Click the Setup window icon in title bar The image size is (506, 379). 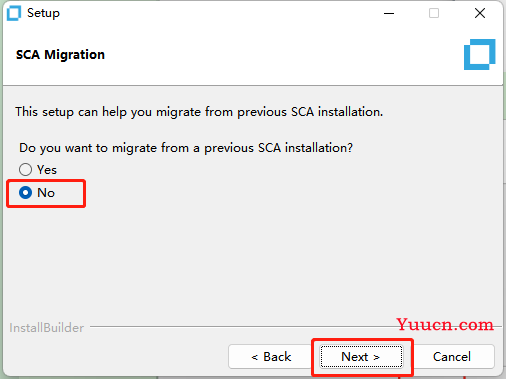click(x=14, y=13)
